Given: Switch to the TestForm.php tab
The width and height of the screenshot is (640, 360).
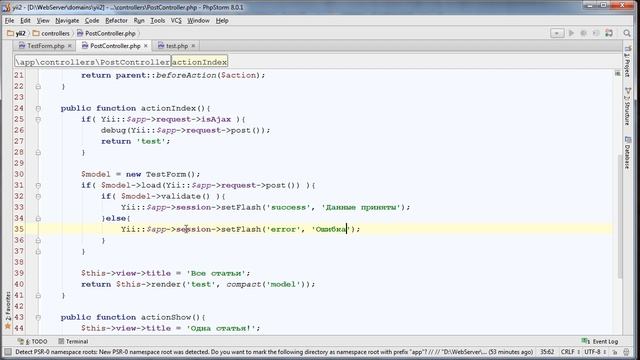Looking at the screenshot, I should coord(45,46).
